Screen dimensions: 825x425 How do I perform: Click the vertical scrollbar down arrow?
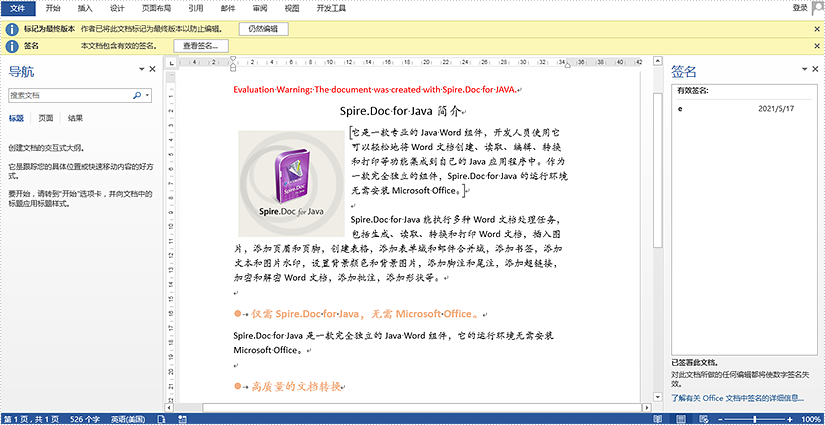[x=657, y=397]
